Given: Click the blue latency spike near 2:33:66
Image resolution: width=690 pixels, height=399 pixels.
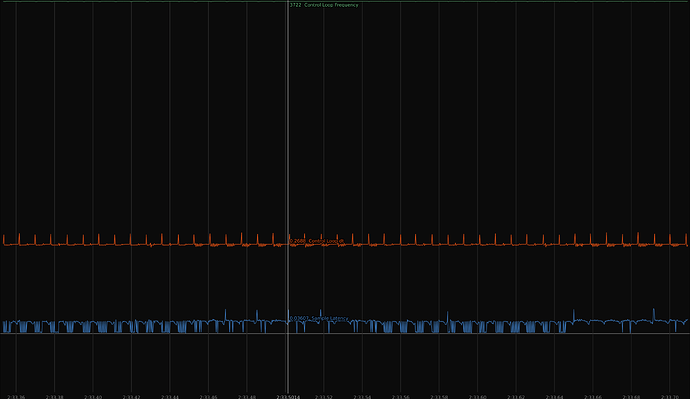Looking at the screenshot, I should click(x=574, y=315).
